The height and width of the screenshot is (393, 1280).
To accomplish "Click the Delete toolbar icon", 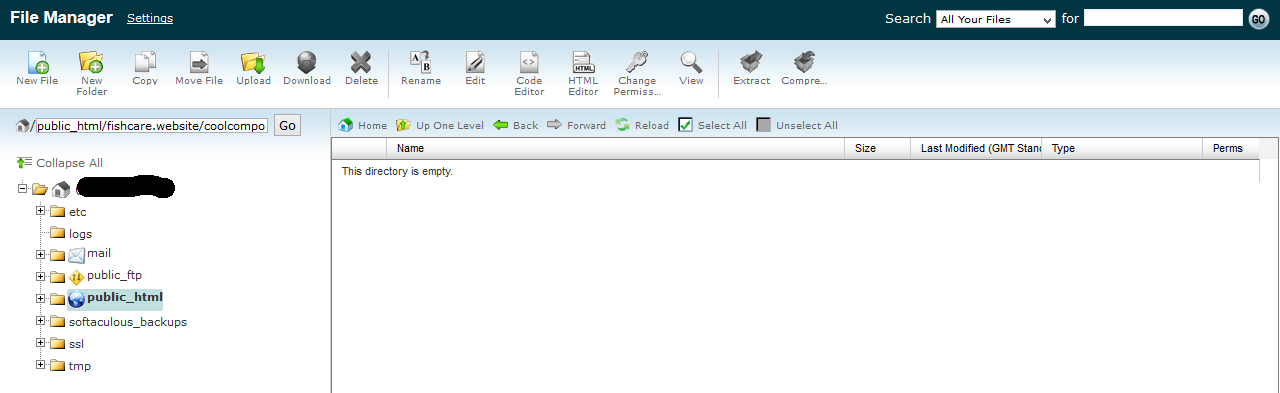I will [x=361, y=62].
